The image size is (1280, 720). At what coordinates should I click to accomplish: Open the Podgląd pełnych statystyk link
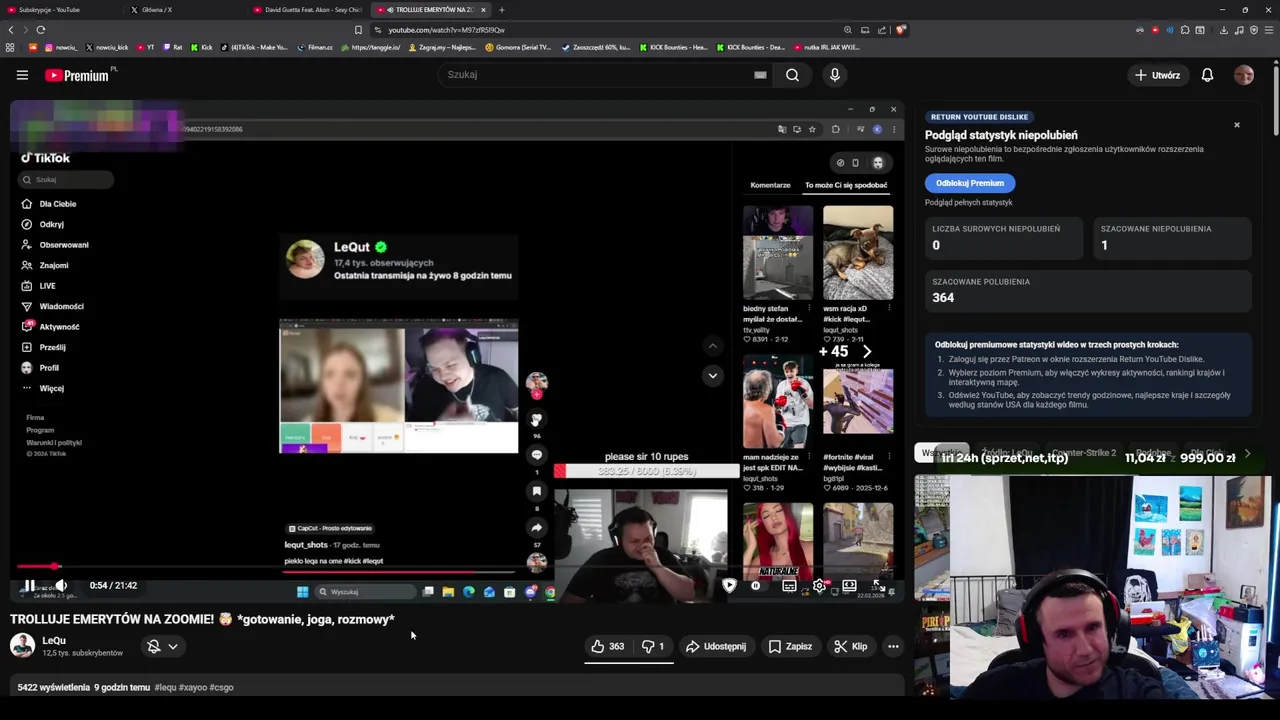968,202
